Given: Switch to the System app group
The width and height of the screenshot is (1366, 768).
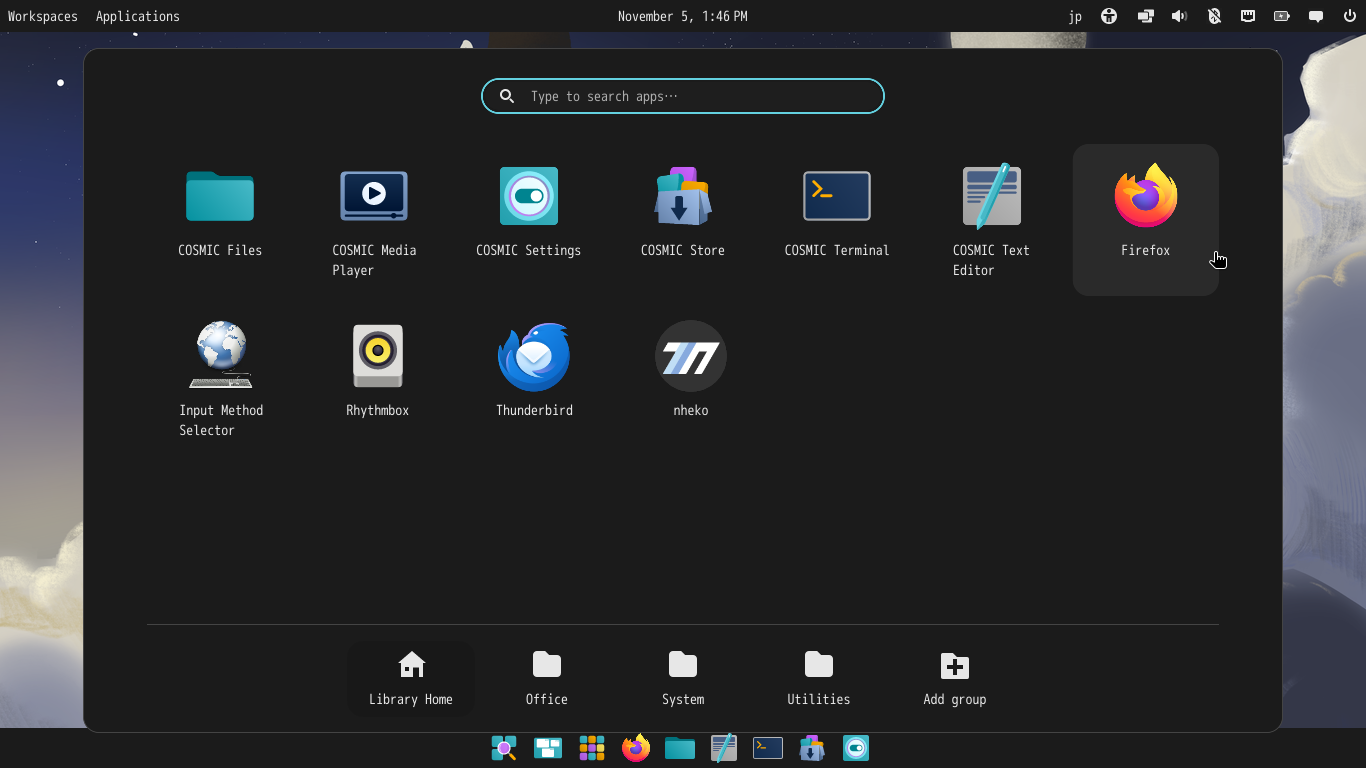Looking at the screenshot, I should 683,678.
